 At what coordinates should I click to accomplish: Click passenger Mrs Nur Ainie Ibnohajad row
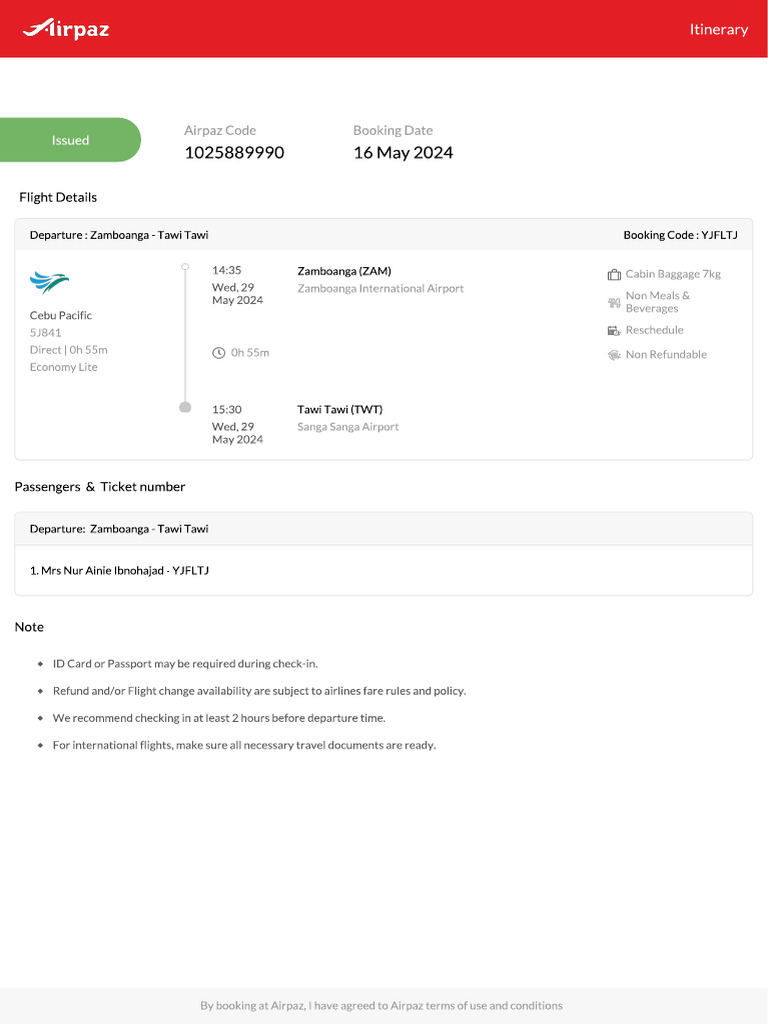pyautogui.click(x=383, y=570)
